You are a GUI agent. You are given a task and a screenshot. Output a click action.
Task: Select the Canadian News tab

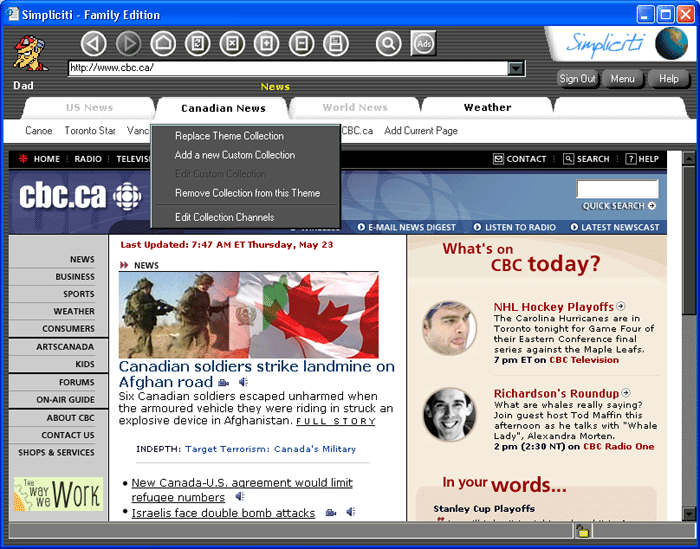coord(223,108)
